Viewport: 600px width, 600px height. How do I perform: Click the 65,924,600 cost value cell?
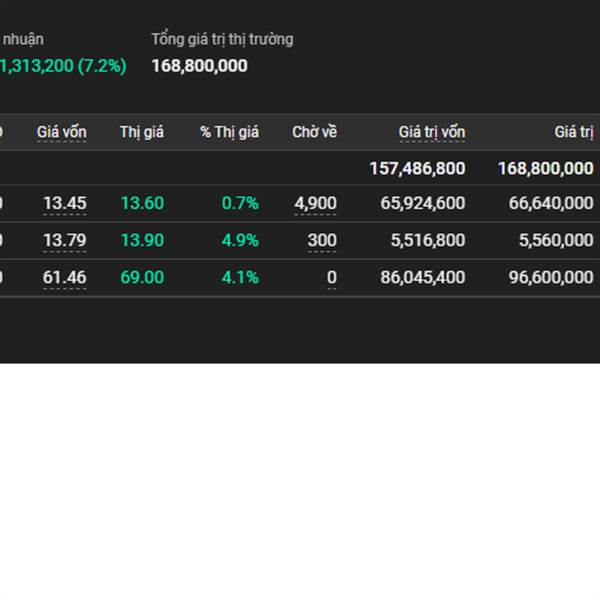click(422, 203)
